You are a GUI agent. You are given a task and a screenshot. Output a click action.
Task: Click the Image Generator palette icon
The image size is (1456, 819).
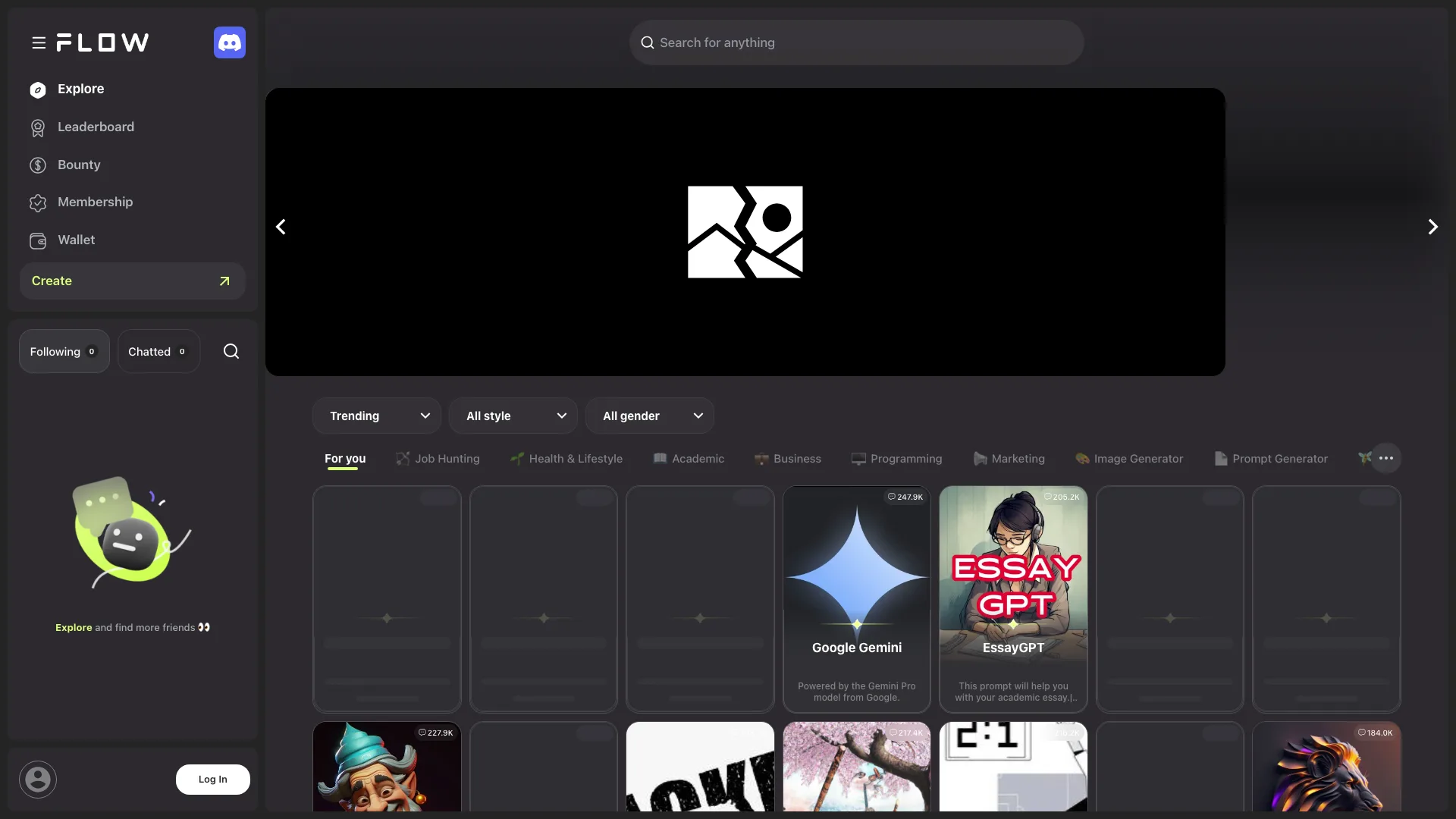pos(1082,459)
